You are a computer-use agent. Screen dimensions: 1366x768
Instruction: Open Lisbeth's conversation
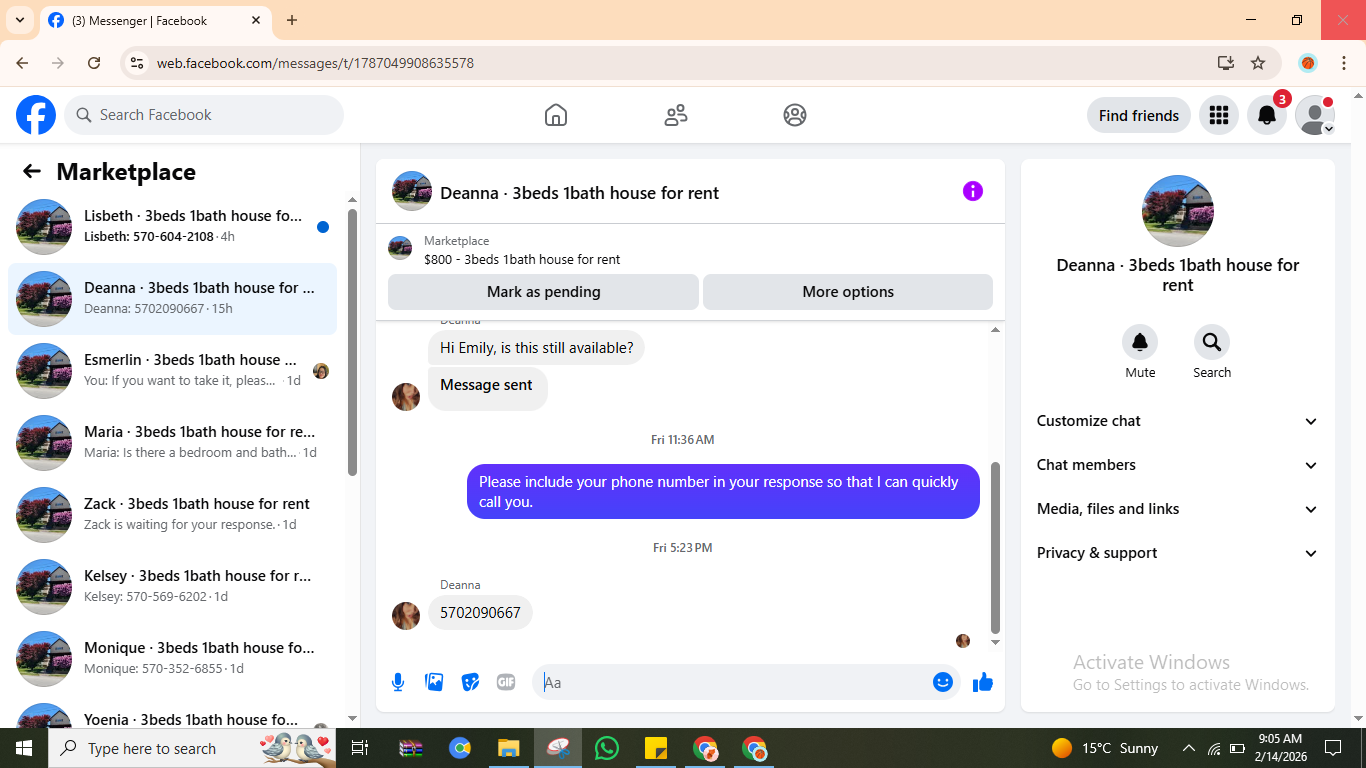click(x=173, y=227)
